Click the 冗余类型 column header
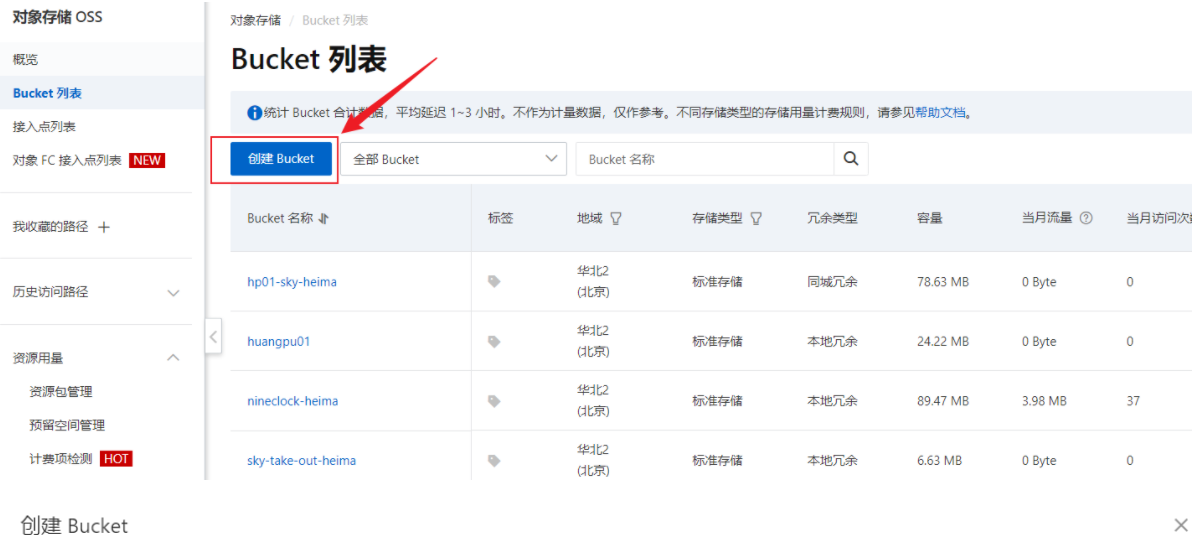This screenshot has width=1202, height=539. (x=833, y=218)
